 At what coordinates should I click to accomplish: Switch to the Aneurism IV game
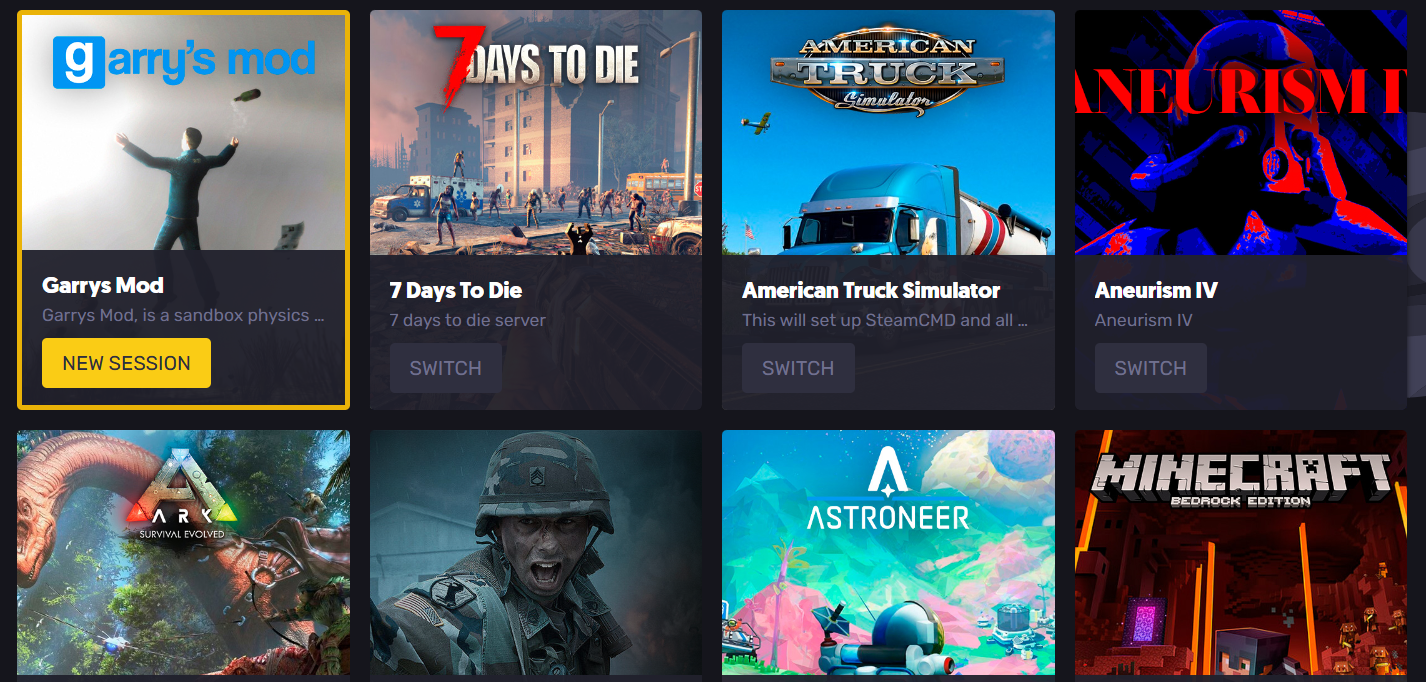click(x=1151, y=368)
